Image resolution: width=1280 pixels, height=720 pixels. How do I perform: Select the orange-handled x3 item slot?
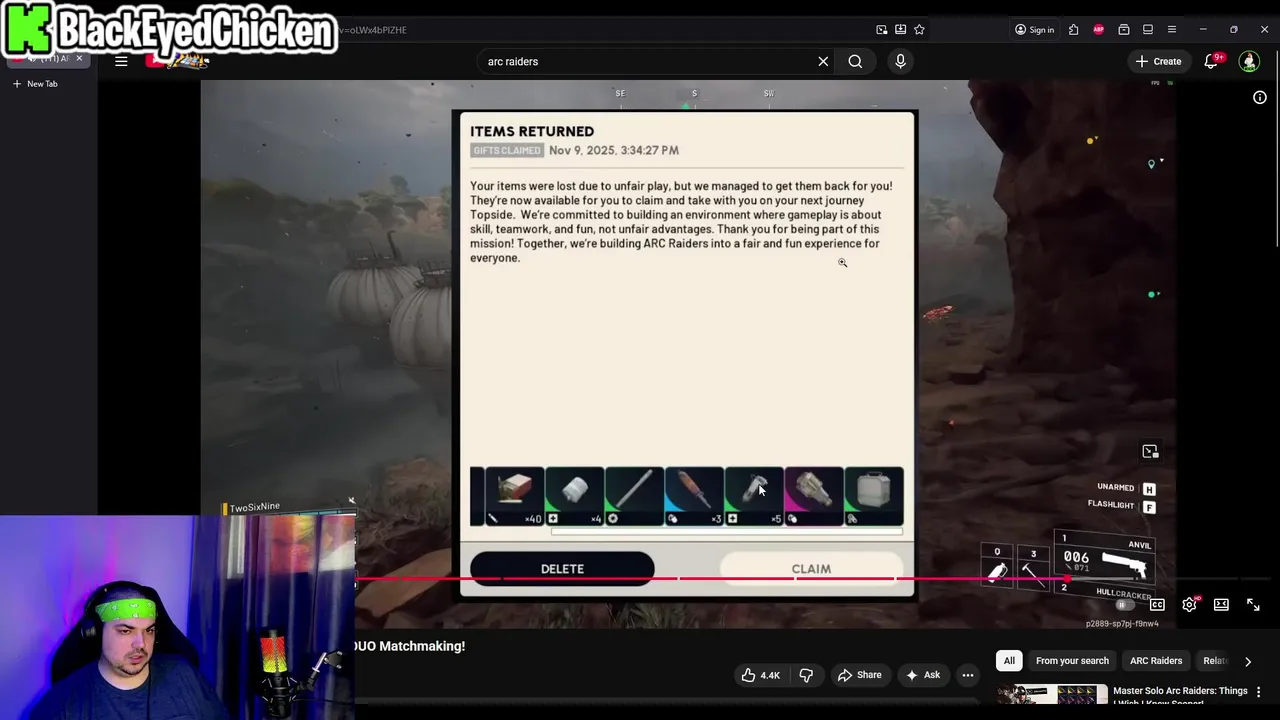[694, 496]
